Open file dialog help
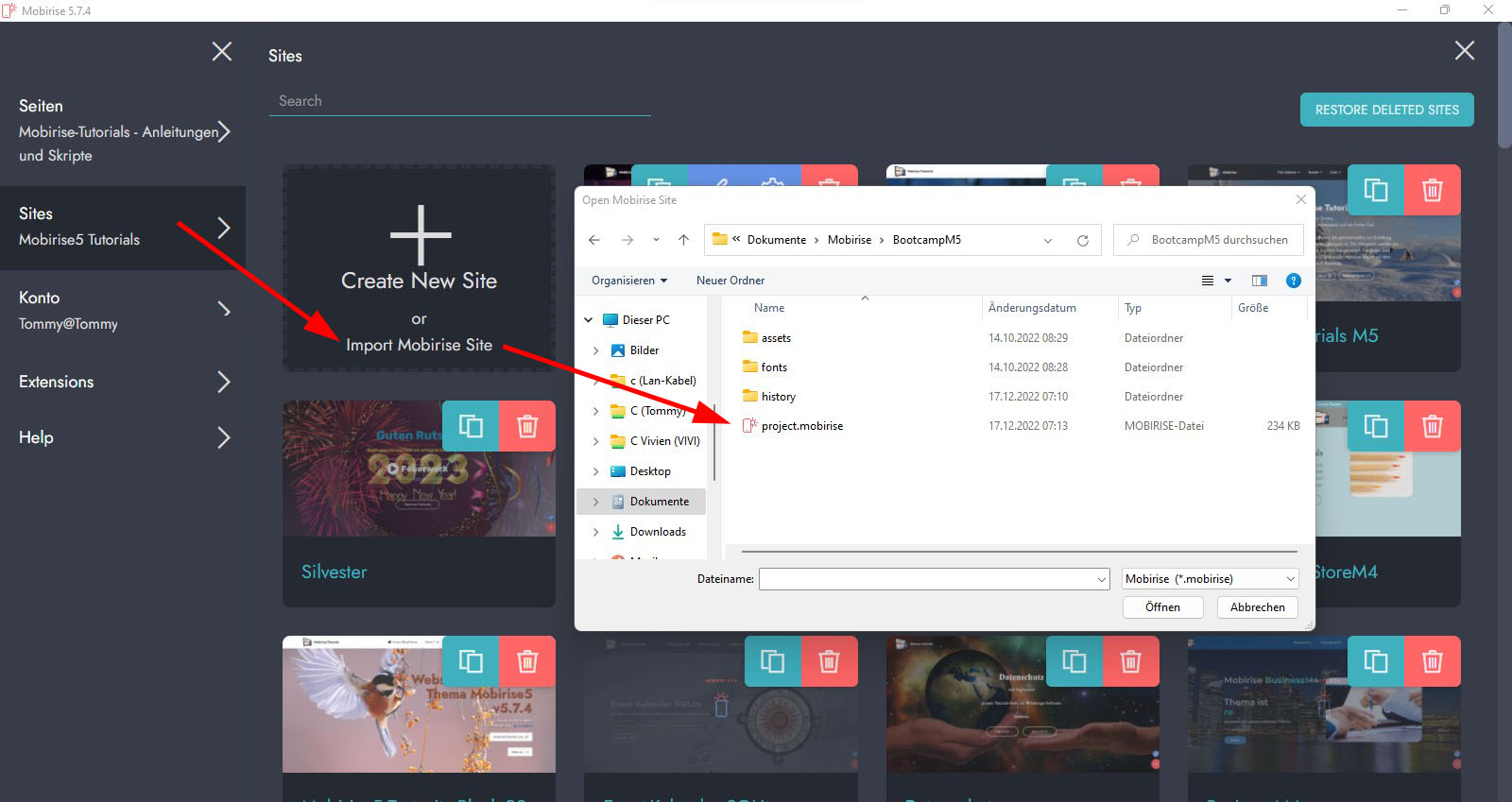The height and width of the screenshot is (802, 1512). point(1294,281)
